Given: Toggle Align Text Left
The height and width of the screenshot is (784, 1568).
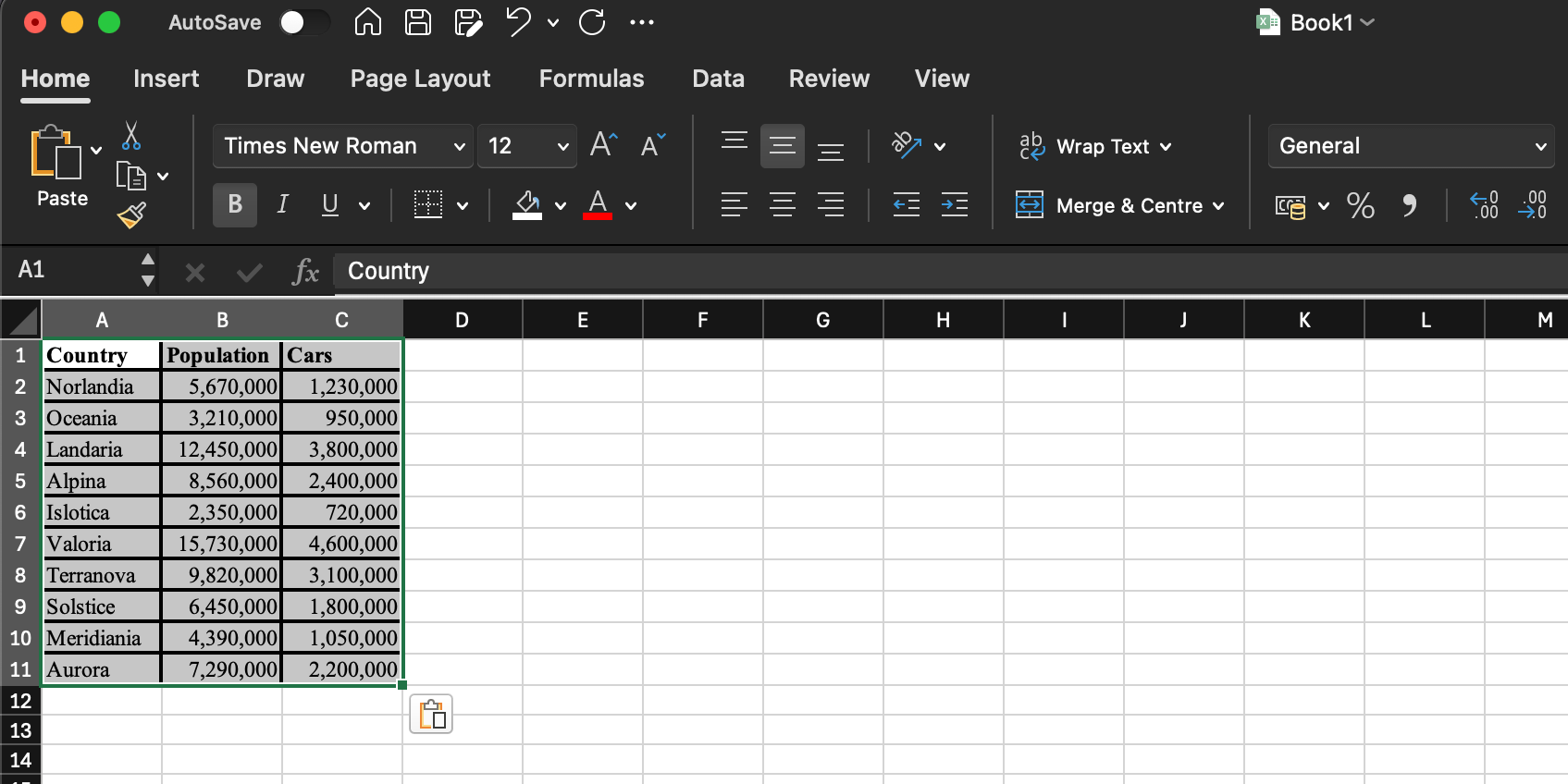Looking at the screenshot, I should pos(735,204).
